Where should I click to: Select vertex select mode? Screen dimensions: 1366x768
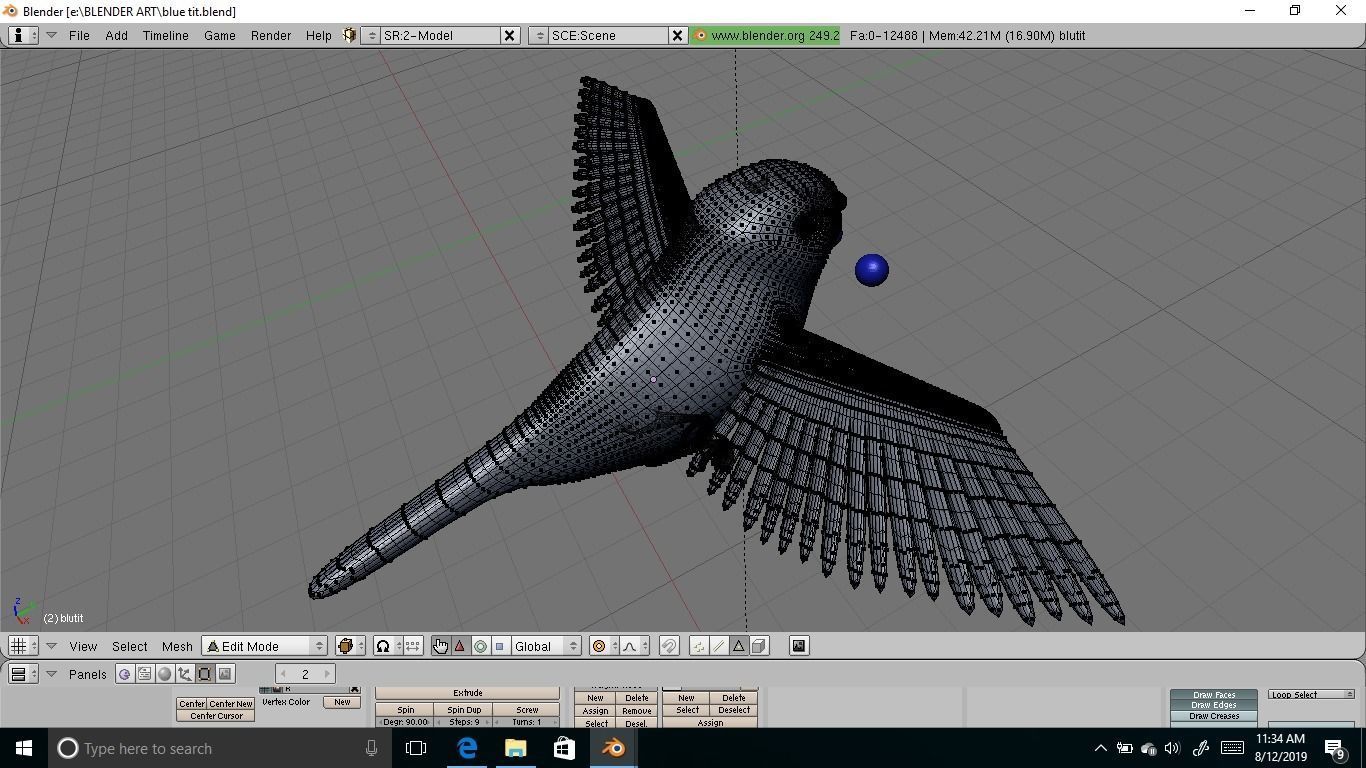click(x=699, y=646)
